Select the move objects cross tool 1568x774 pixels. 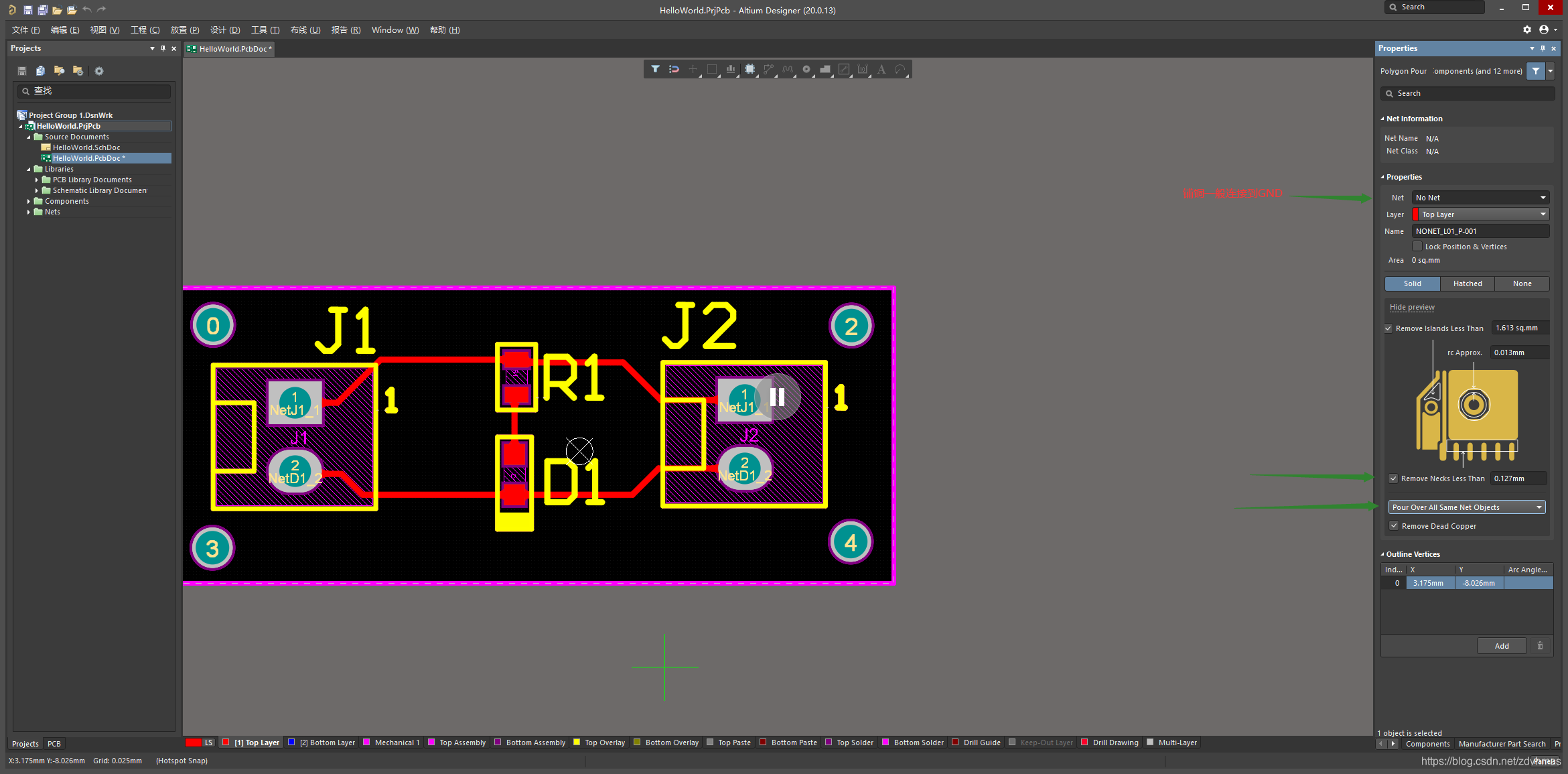(693, 69)
